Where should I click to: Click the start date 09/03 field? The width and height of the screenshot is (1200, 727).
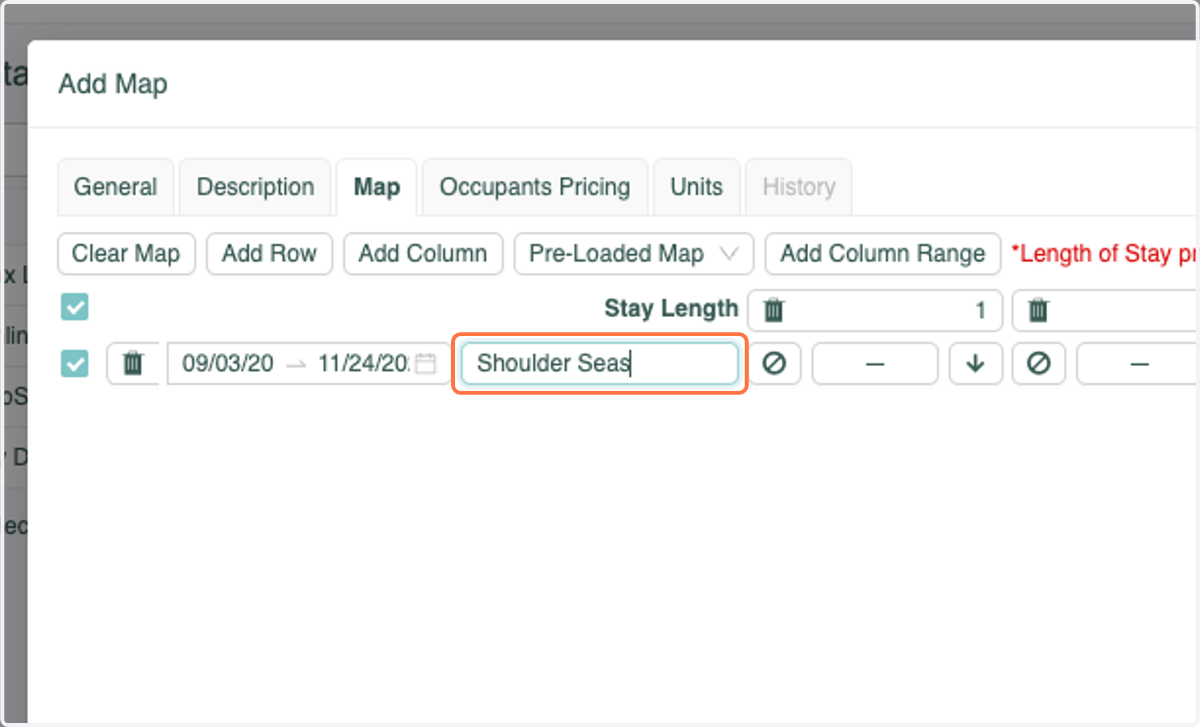coord(227,364)
